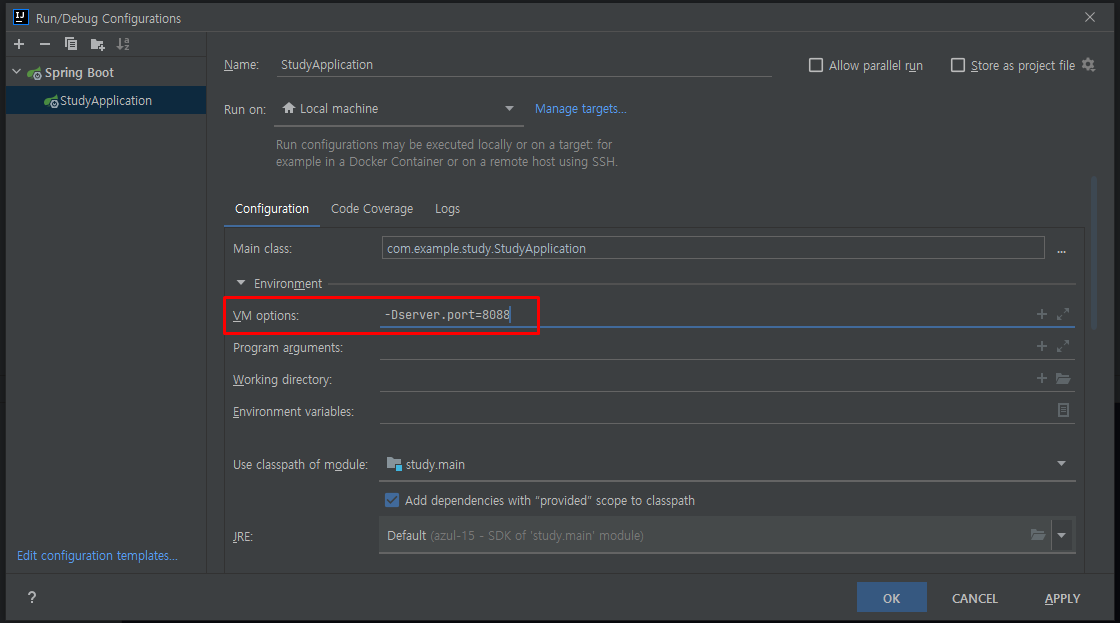Enable Allow parallel run
The width and height of the screenshot is (1120, 623).
[816, 65]
